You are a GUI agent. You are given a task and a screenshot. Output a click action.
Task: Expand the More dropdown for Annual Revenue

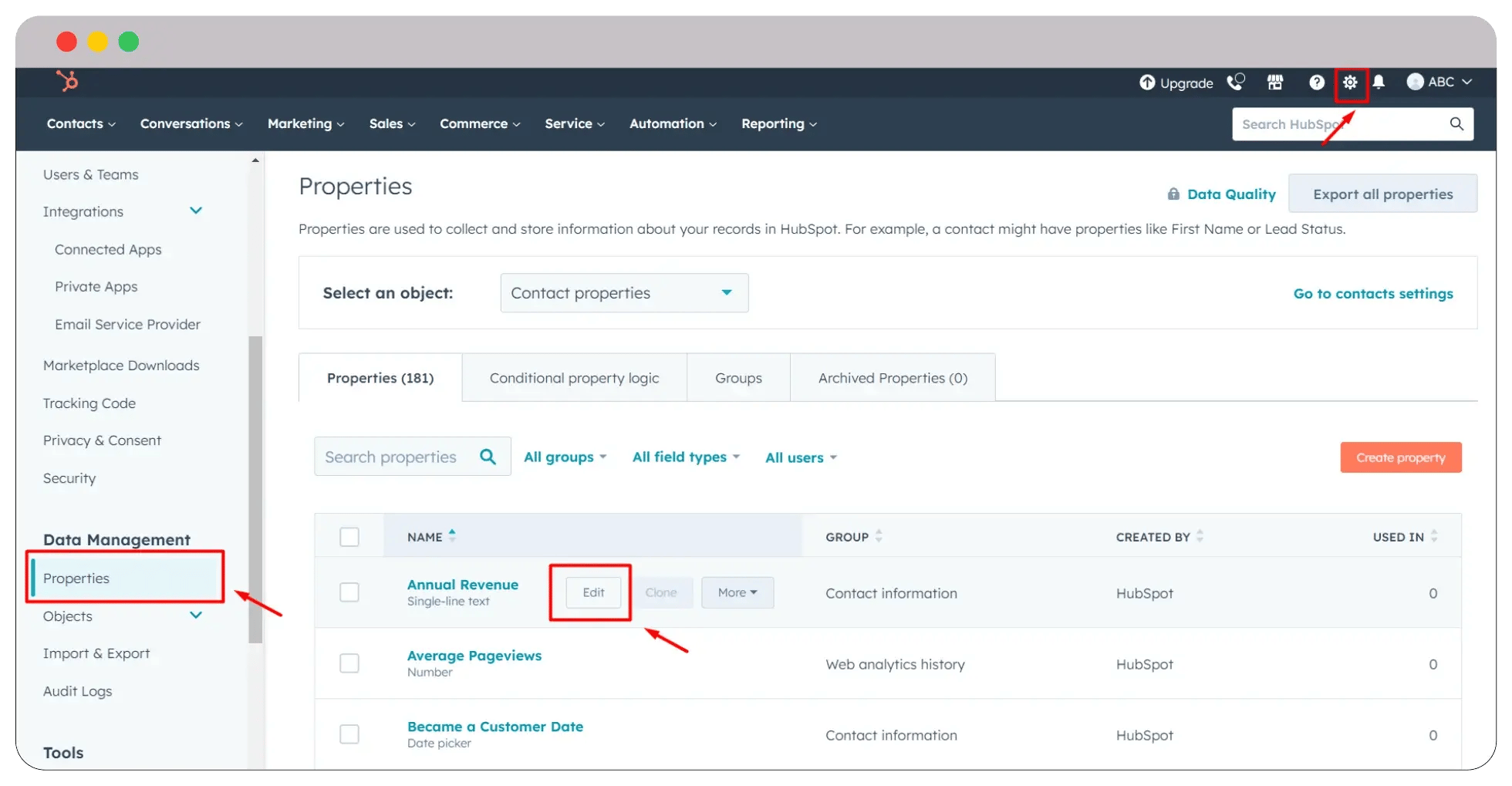(737, 592)
